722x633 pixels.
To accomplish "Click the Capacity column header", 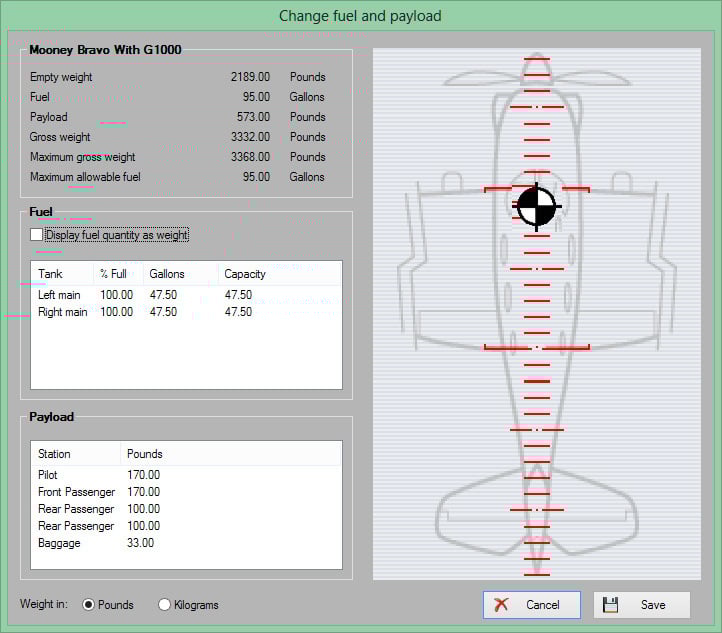I will (x=279, y=274).
